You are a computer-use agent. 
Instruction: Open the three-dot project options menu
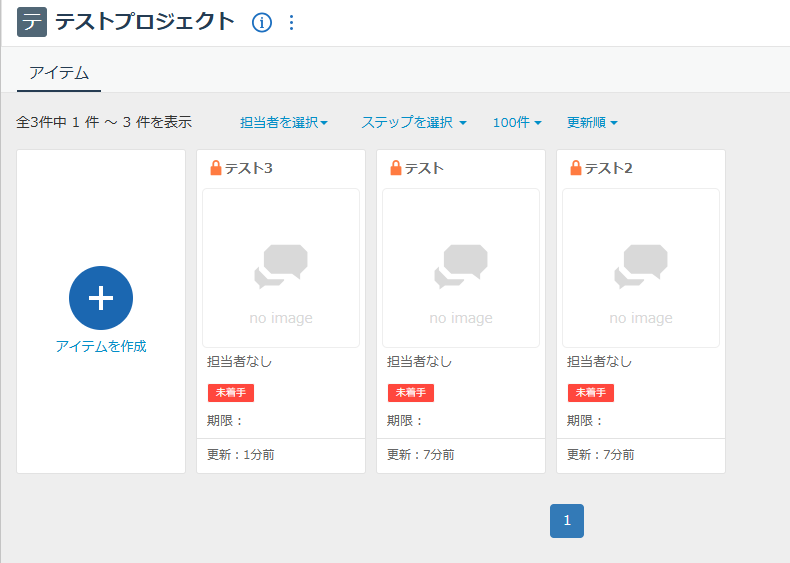291,22
